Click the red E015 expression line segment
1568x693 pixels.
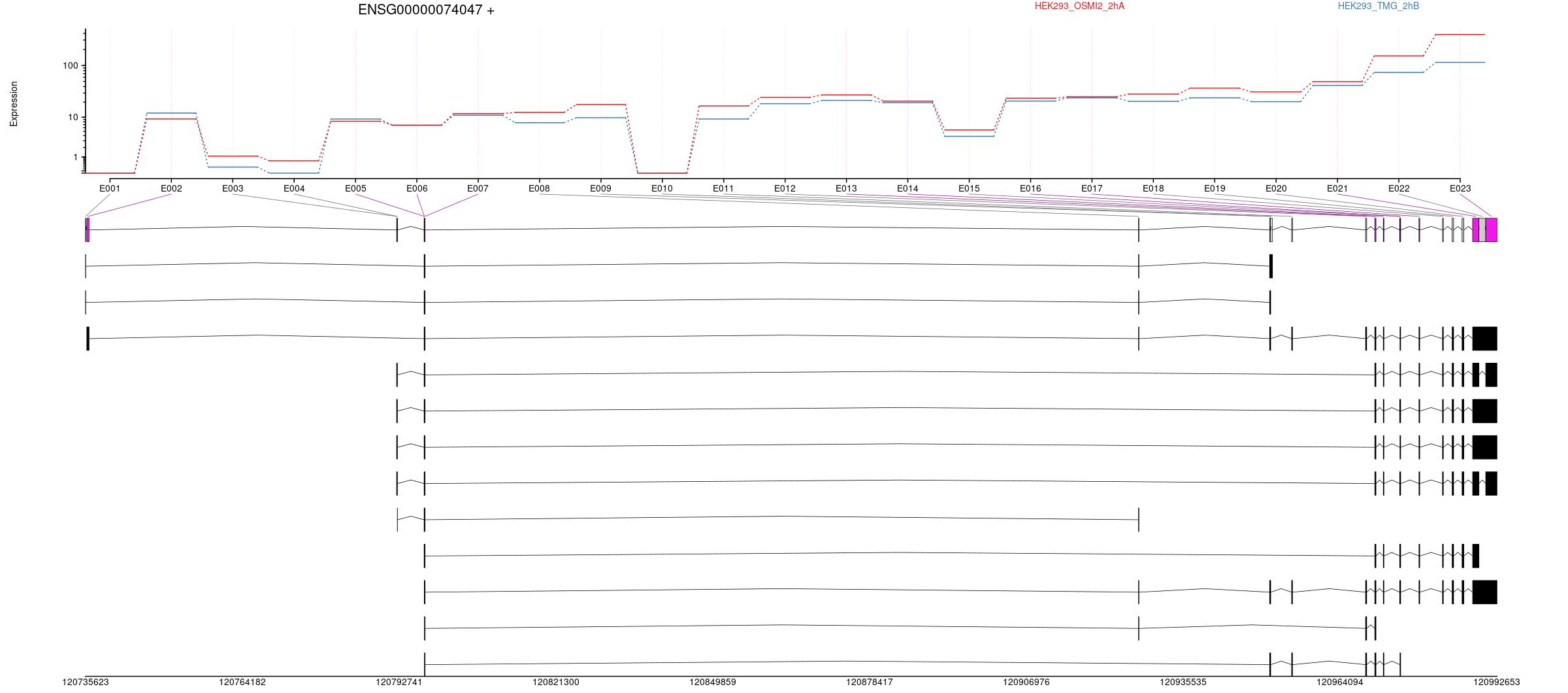(969, 129)
